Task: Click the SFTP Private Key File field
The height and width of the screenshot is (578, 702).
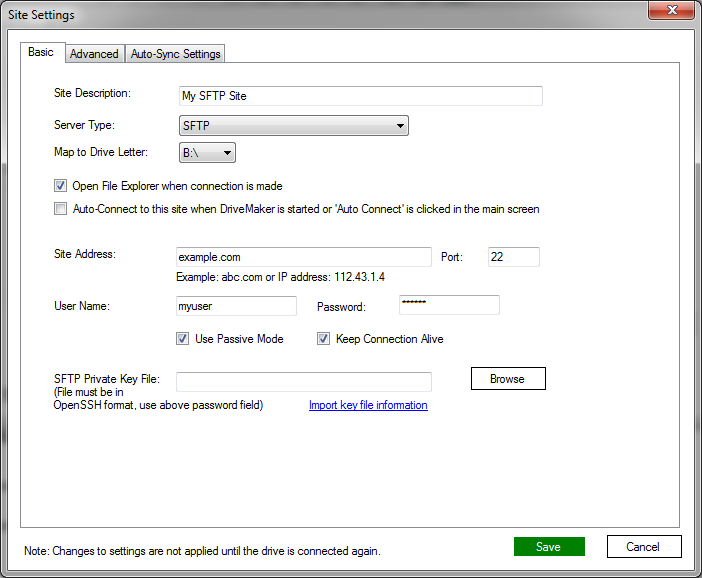Action: [303, 381]
